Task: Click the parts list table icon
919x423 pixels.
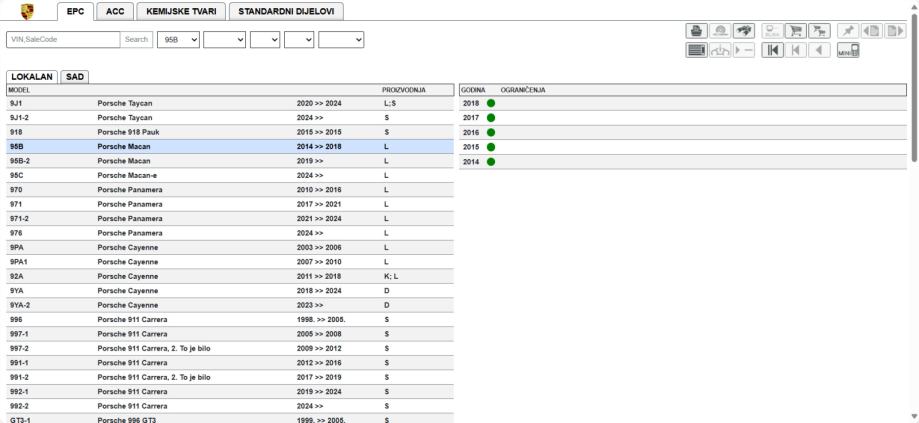Action: pos(696,50)
